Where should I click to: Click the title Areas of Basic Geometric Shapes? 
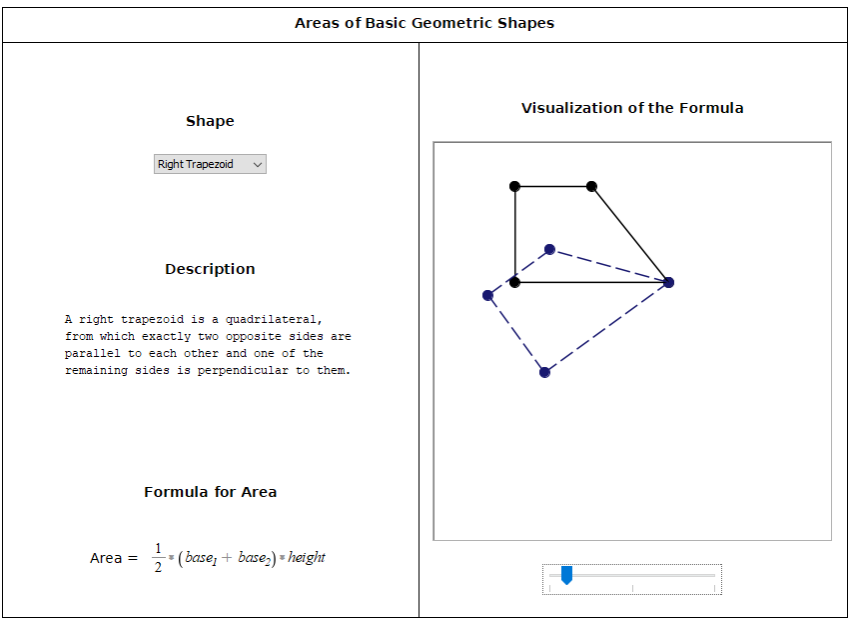[x=424, y=23]
